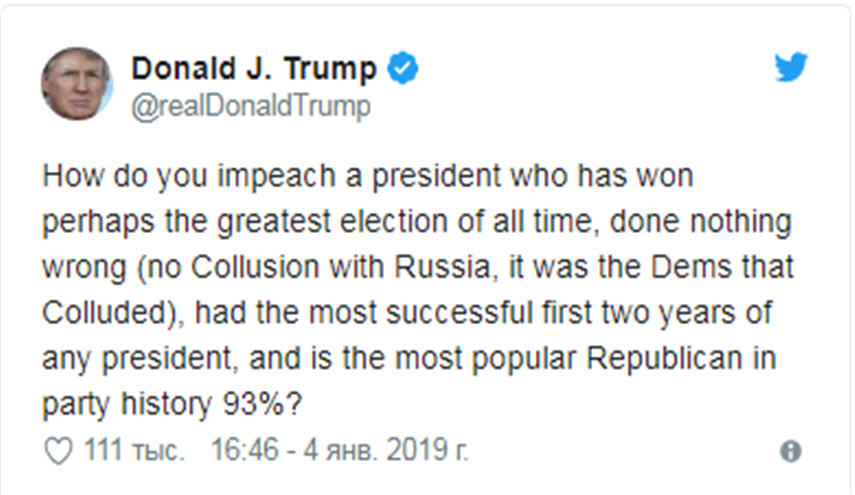This screenshot has width=855, height=495.
Task: Like the tweet with the heart icon
Action: pos(60,451)
